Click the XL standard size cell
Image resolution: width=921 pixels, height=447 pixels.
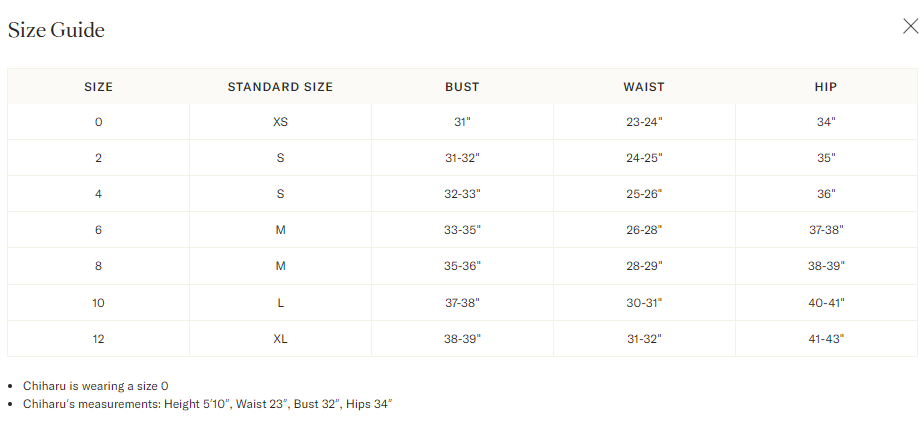[280, 339]
